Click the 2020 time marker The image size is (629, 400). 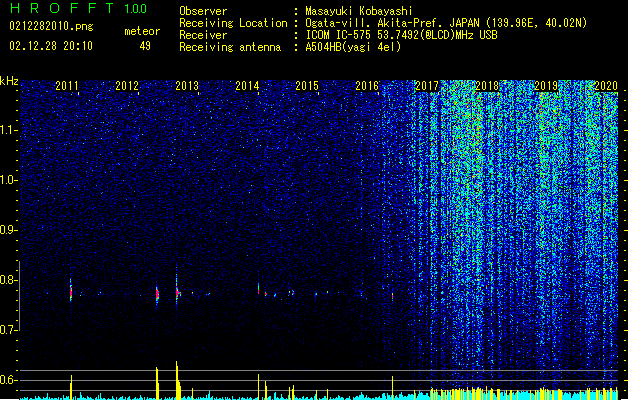(x=606, y=85)
